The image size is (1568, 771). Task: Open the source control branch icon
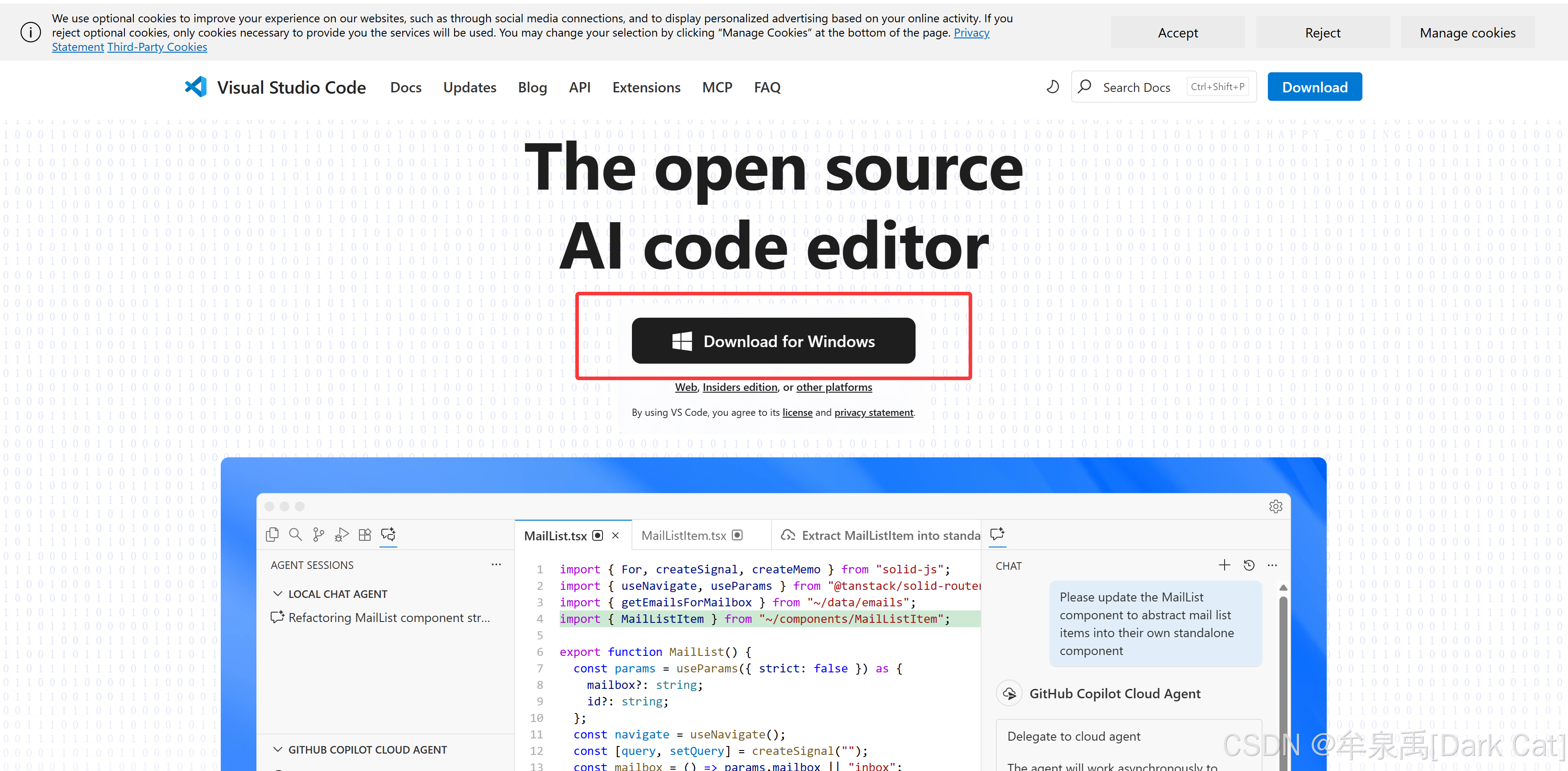[x=318, y=534]
